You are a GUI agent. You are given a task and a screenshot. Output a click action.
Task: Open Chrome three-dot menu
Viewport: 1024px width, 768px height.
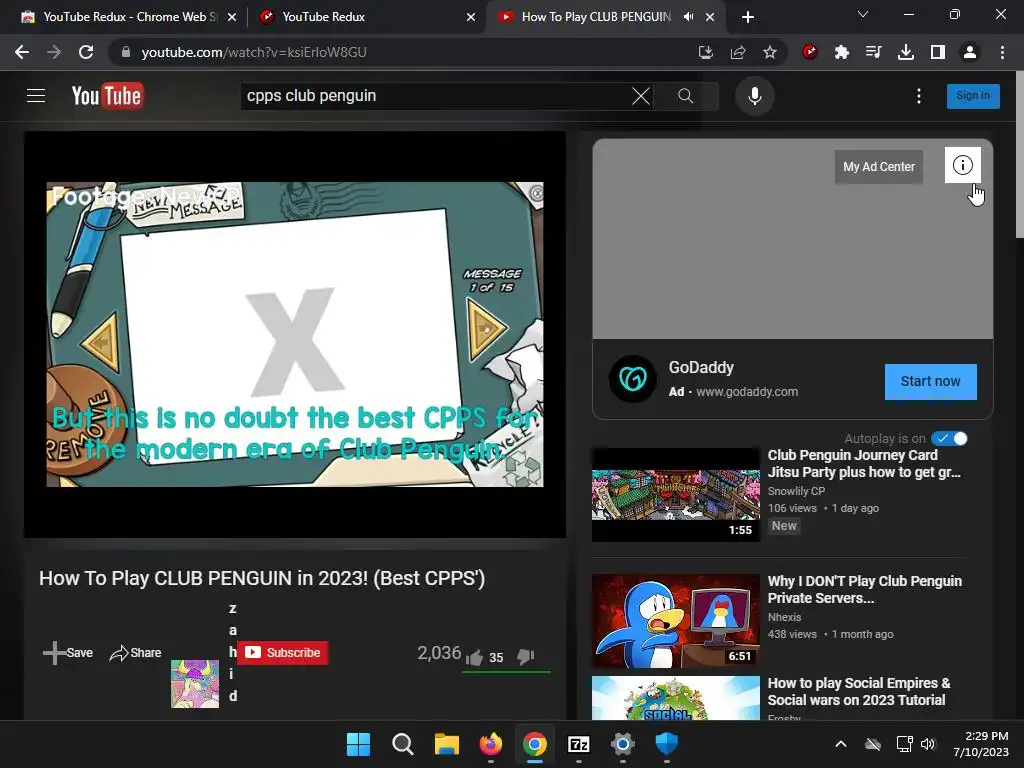pyautogui.click(x=1002, y=52)
